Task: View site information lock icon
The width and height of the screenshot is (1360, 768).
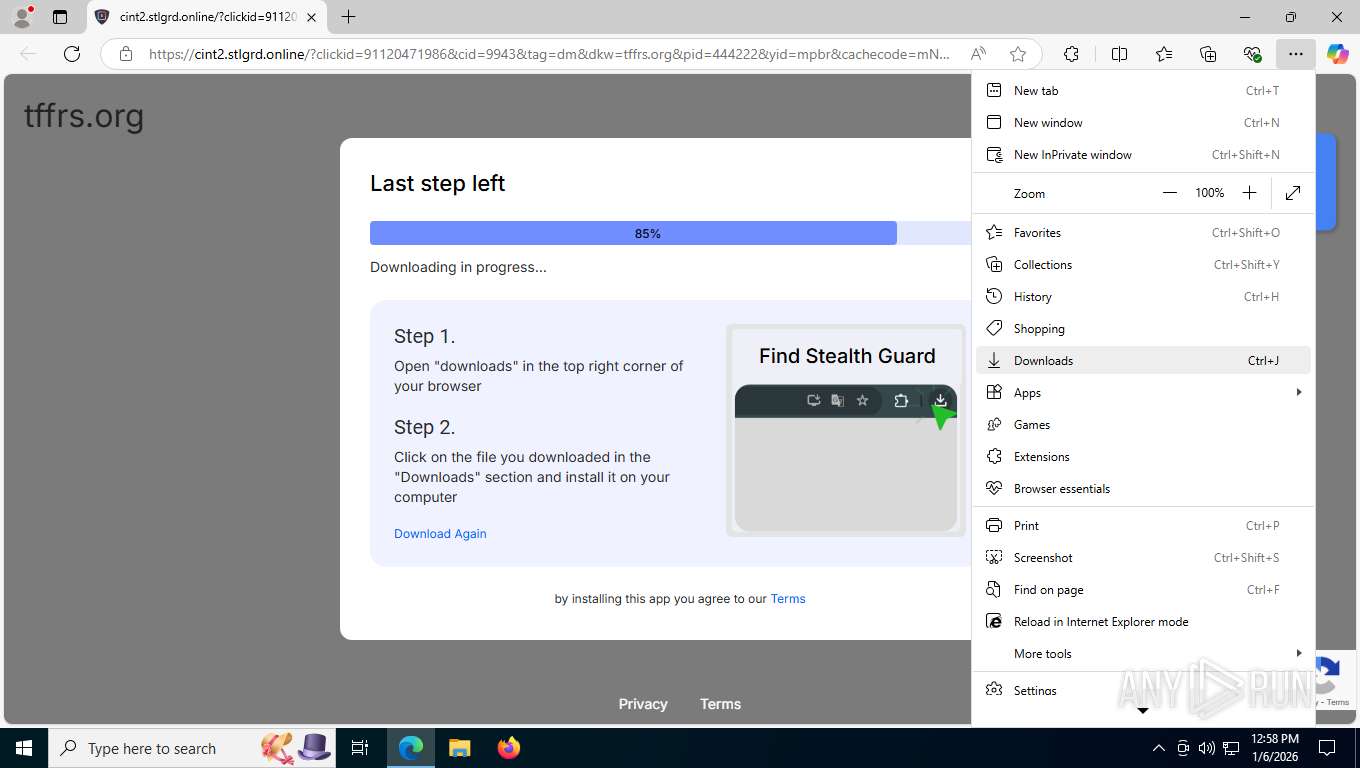Action: 125,54
